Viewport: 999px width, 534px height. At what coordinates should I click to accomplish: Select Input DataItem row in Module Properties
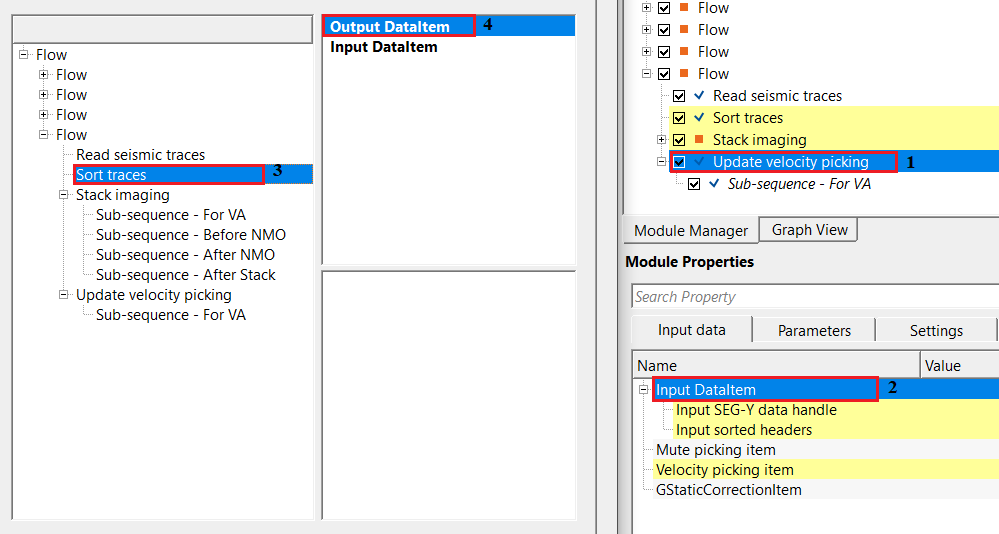pyautogui.click(x=826, y=389)
